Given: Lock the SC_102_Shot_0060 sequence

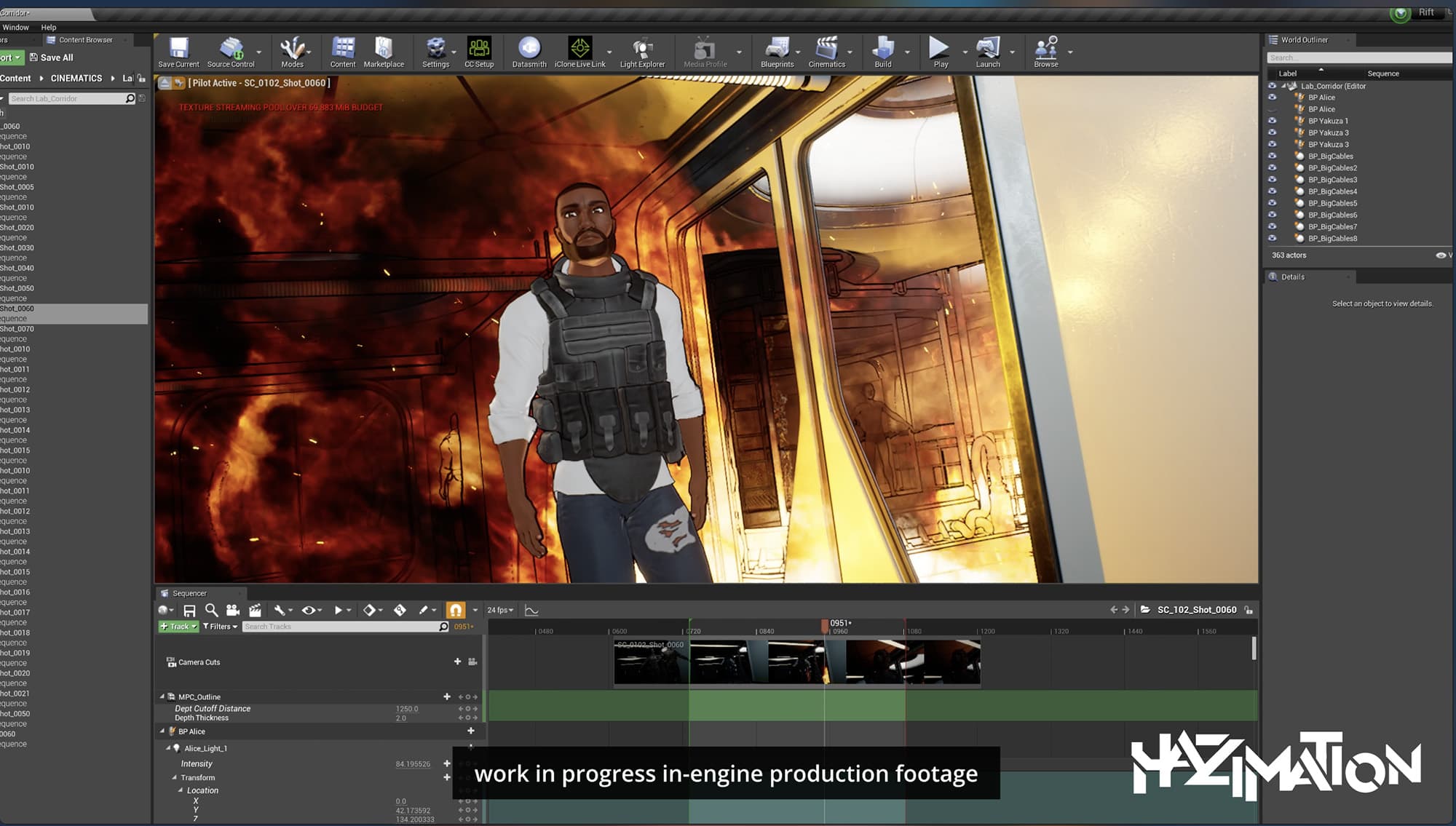Looking at the screenshot, I should click(x=1249, y=610).
